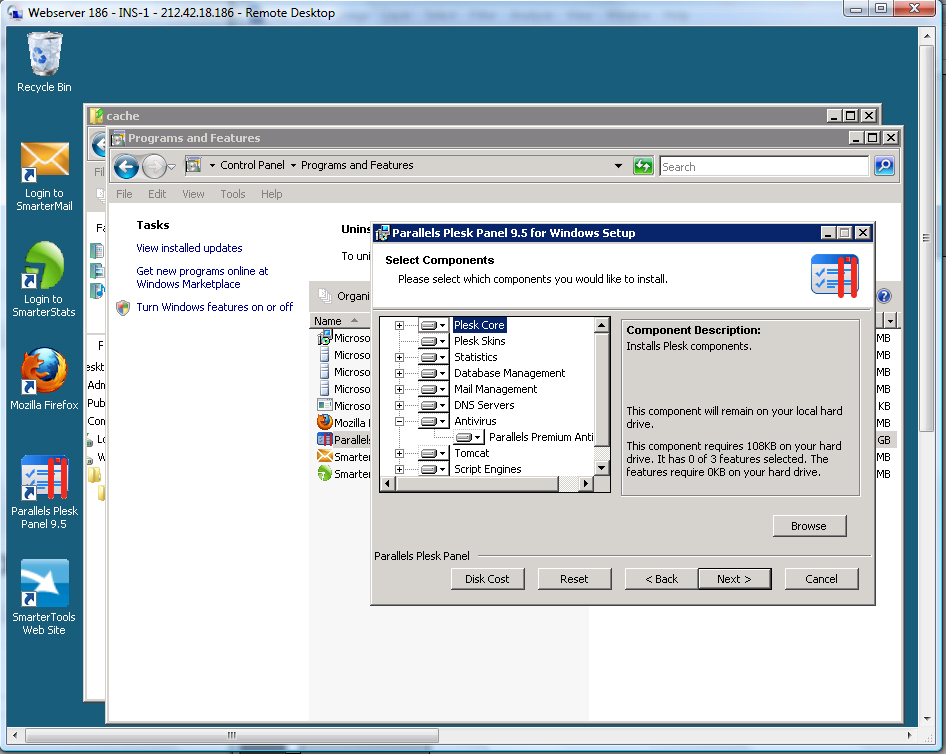Click the Back arrow in Programs and Features
Screen dimensions: 946x754
[126, 166]
